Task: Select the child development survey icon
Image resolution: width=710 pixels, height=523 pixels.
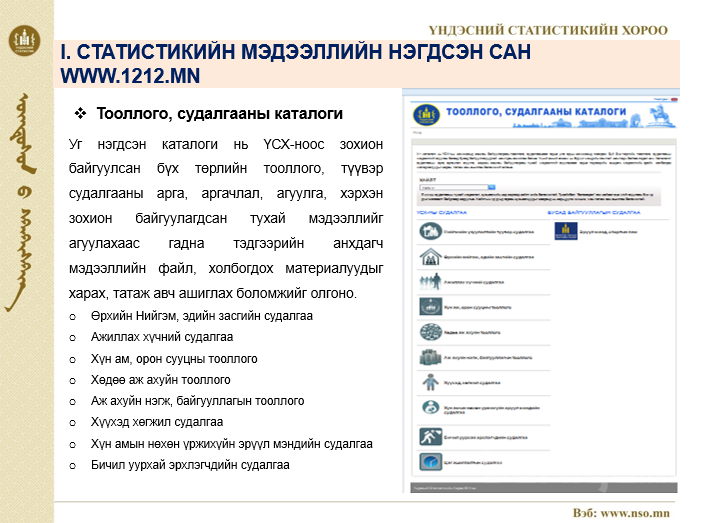Action: click(431, 383)
